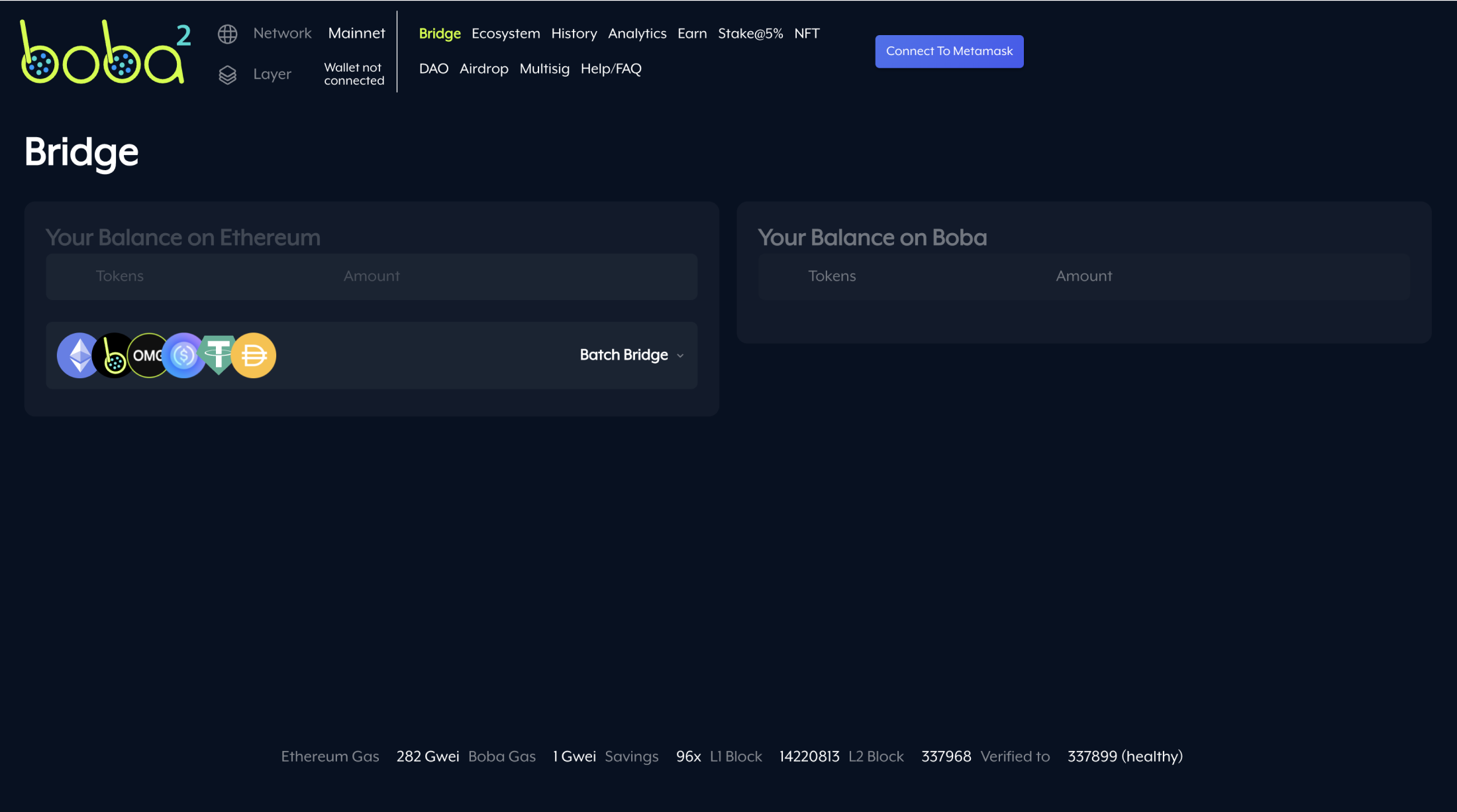Open the Mainnet network selector

click(x=356, y=33)
